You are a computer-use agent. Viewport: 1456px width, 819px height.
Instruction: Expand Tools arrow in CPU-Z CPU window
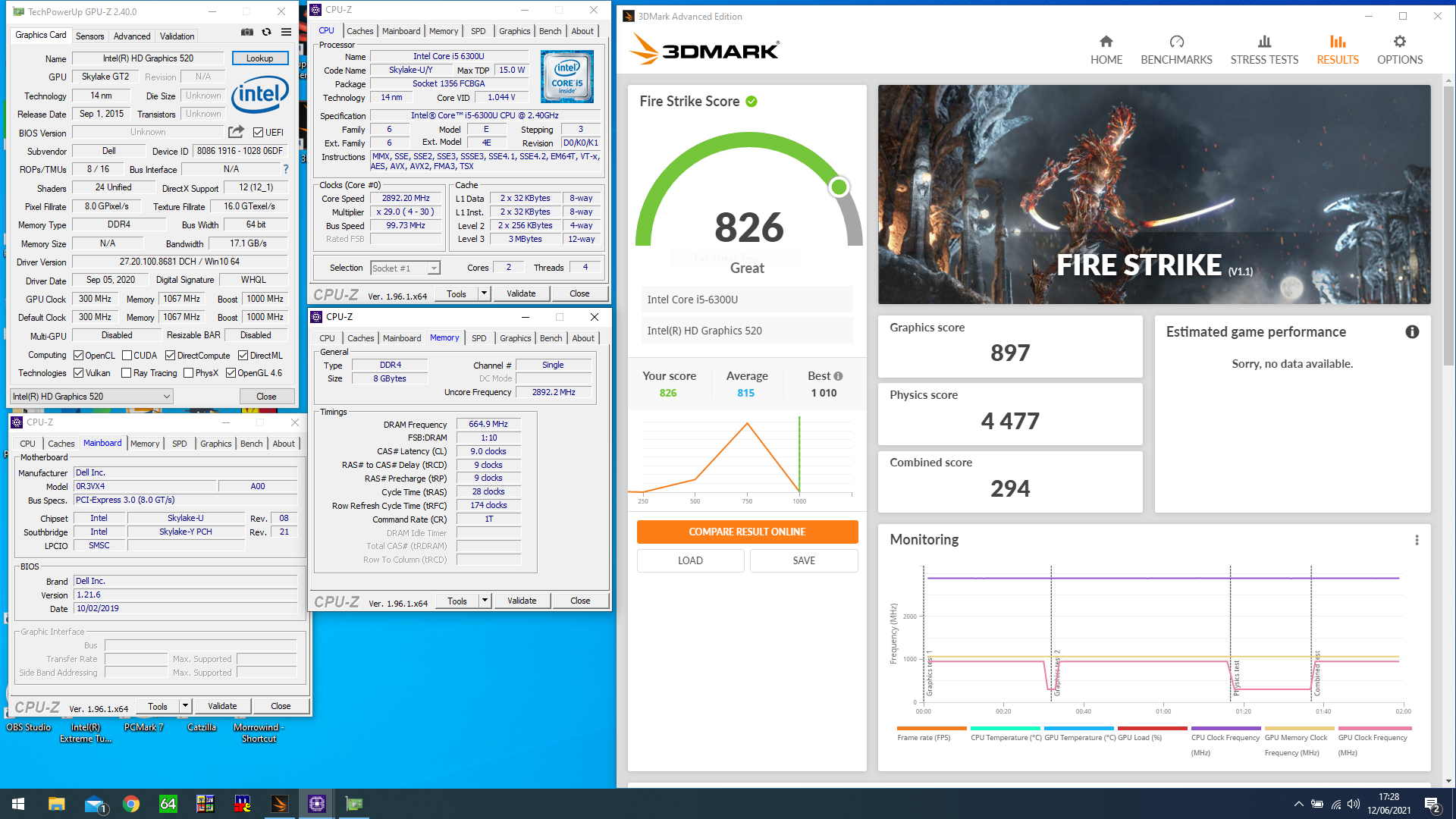[485, 293]
